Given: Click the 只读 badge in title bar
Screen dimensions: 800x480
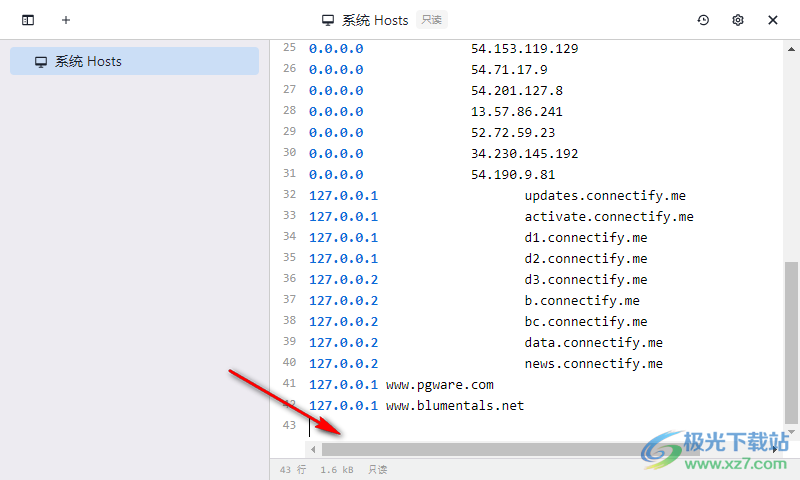Looking at the screenshot, I should point(432,20).
